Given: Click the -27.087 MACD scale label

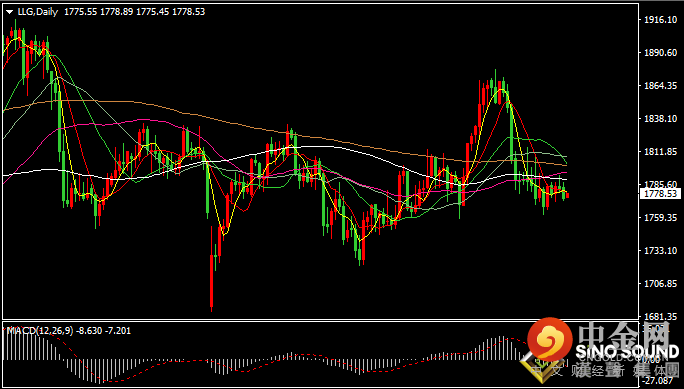Looking at the screenshot, I should pos(658,381).
